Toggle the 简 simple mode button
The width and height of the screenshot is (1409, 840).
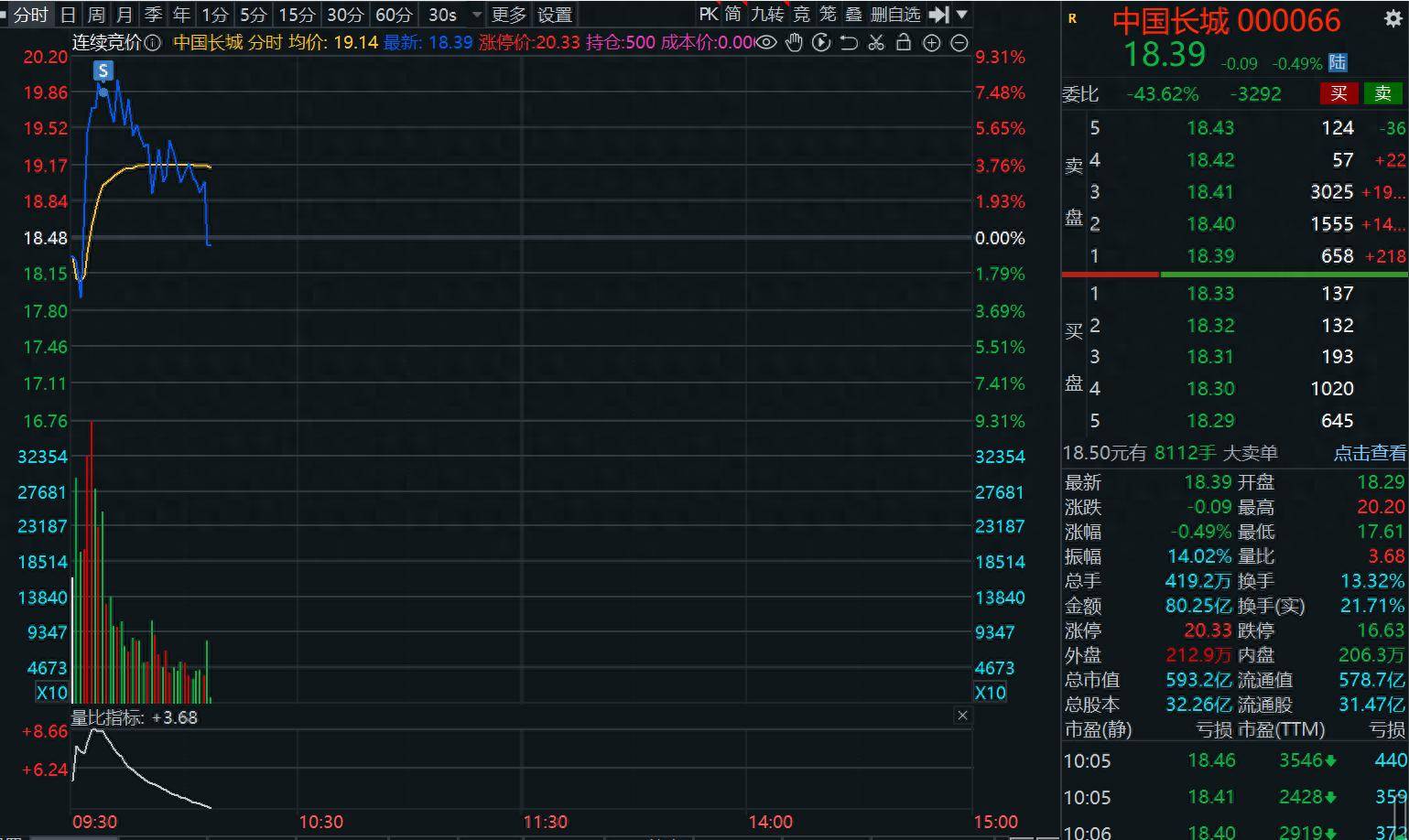pyautogui.click(x=733, y=15)
